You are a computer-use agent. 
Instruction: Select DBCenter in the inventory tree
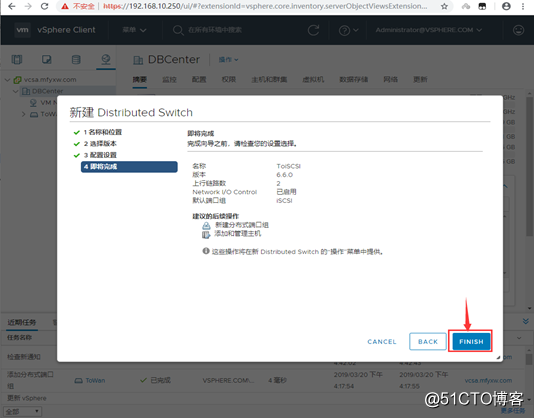point(47,91)
